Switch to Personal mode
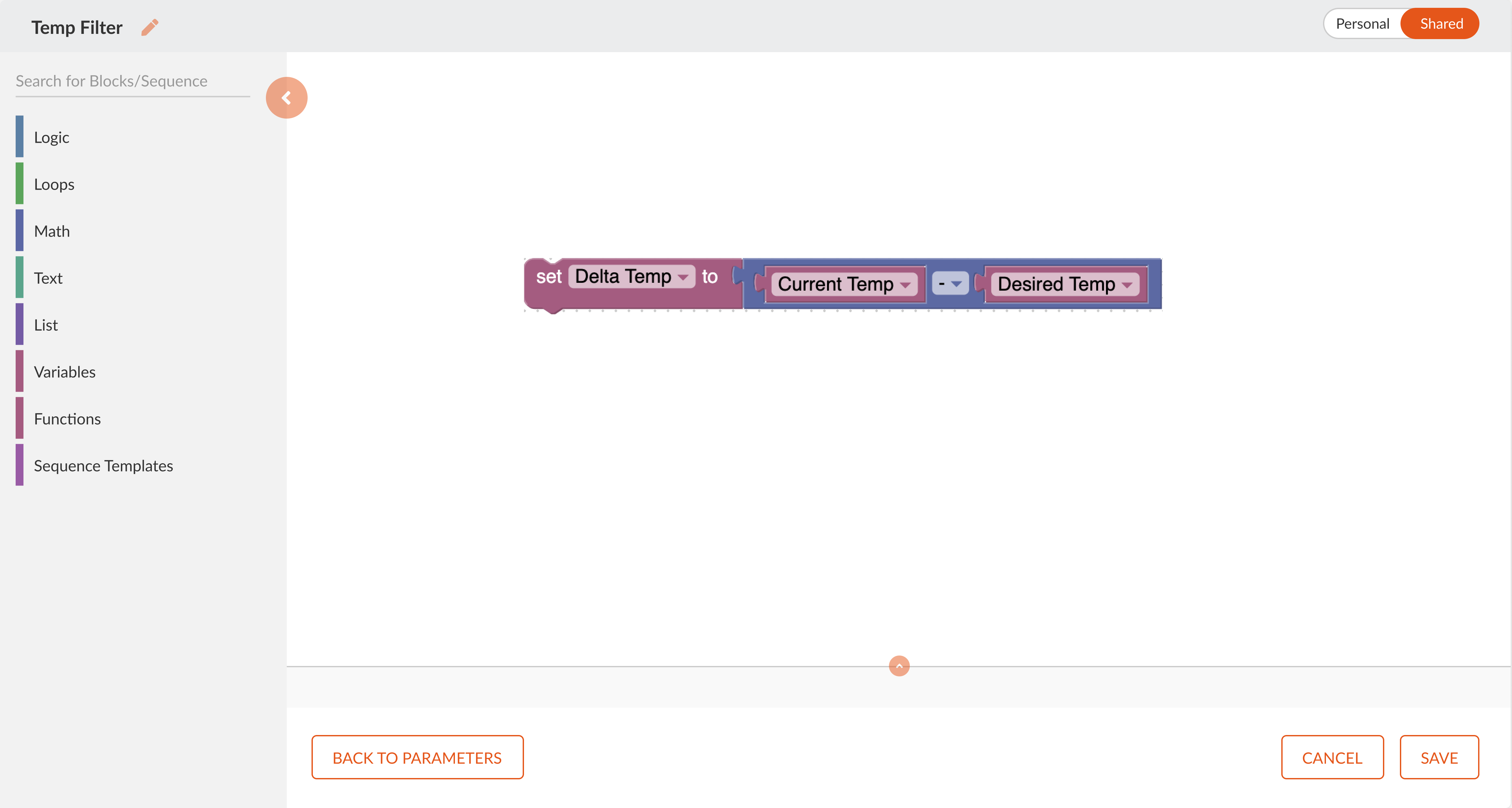This screenshot has width=1512, height=808. click(x=1362, y=23)
